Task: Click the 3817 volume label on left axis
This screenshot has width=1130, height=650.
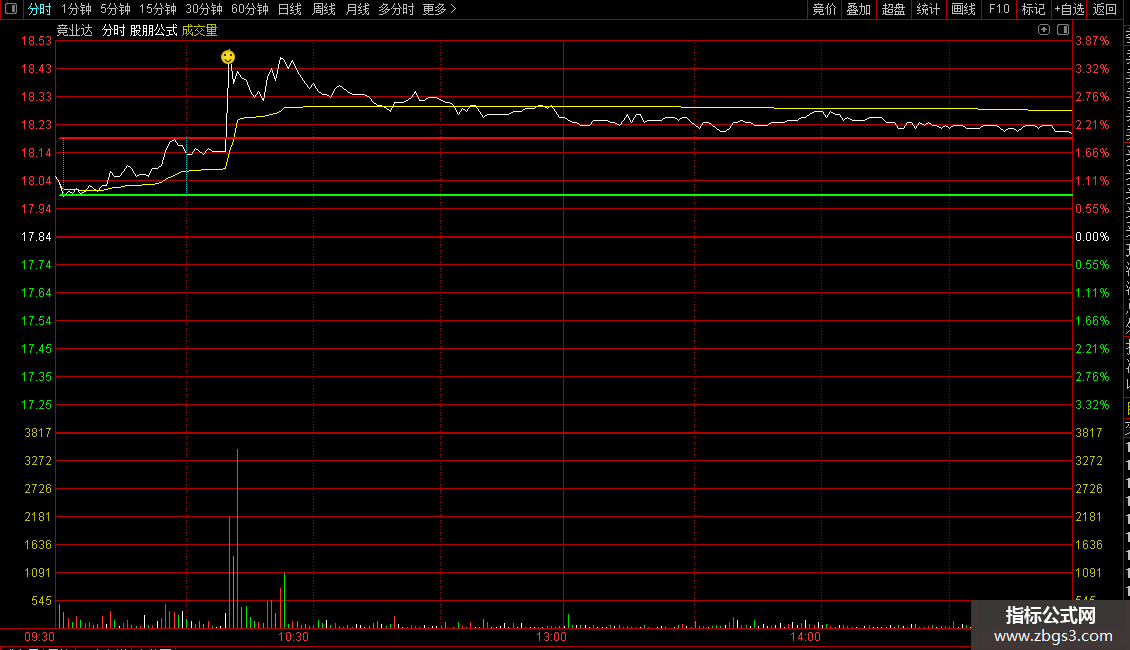Action: [38, 433]
